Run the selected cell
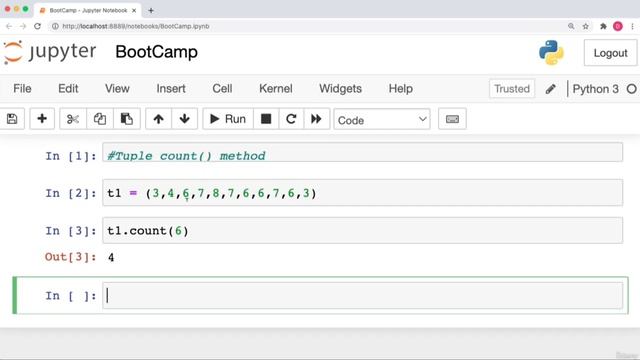Screen dimensions: 640x360 coord(228,119)
